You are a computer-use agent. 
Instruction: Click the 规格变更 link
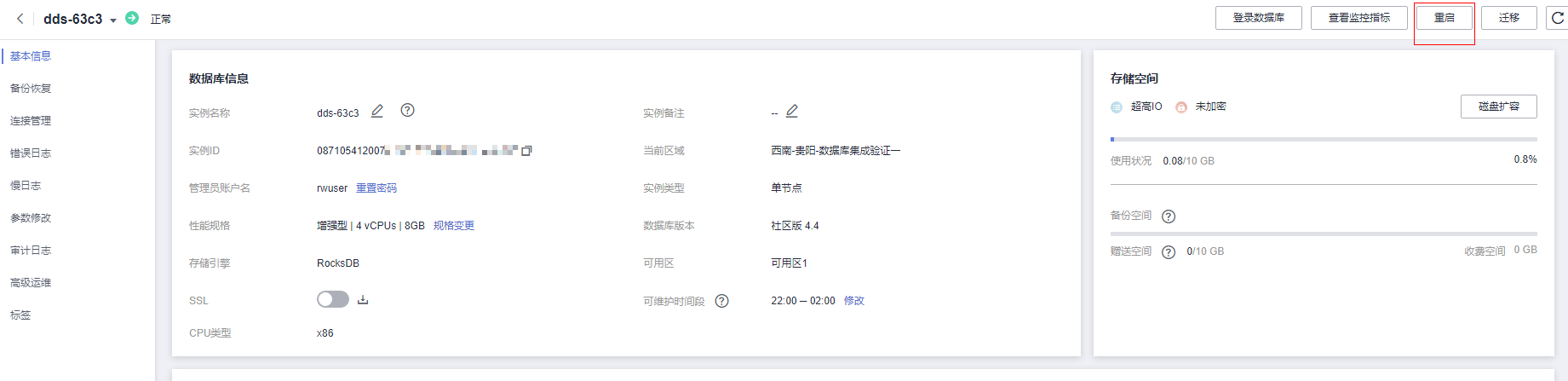[454, 226]
